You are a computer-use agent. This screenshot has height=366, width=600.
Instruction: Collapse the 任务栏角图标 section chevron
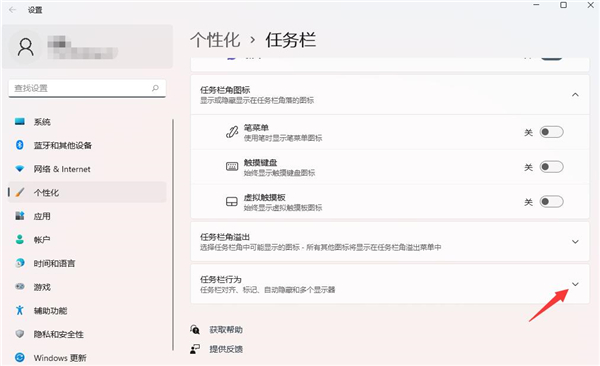tap(575, 95)
